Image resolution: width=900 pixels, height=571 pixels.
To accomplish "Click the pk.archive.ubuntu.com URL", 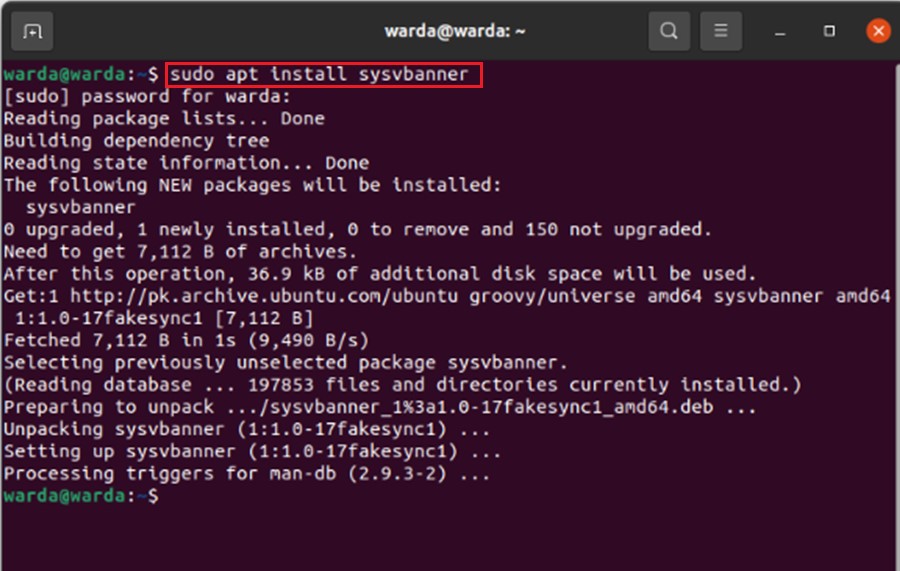I will (264, 296).
